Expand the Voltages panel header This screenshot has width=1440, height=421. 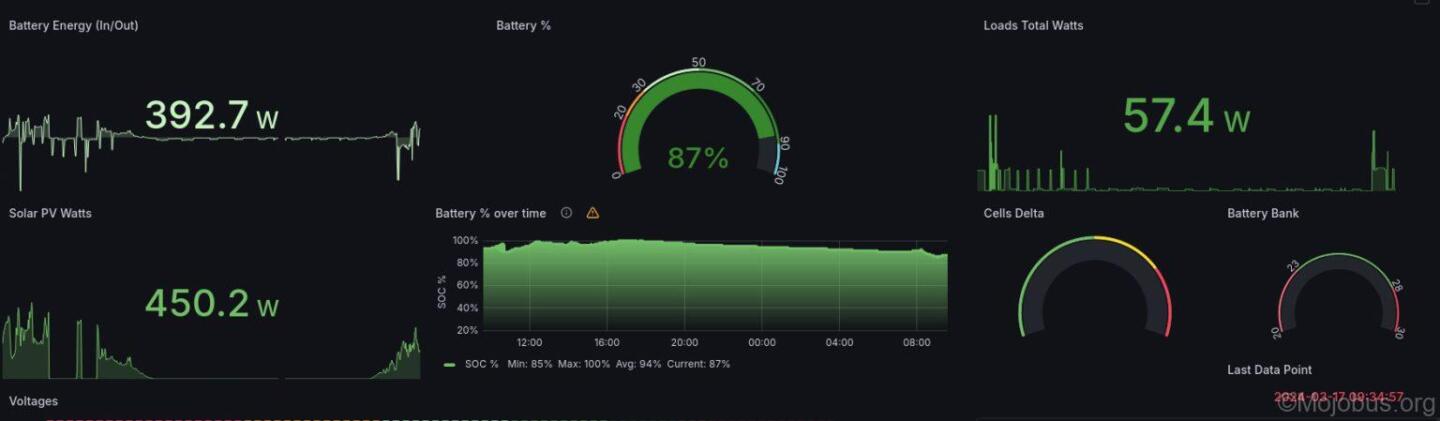coord(33,401)
